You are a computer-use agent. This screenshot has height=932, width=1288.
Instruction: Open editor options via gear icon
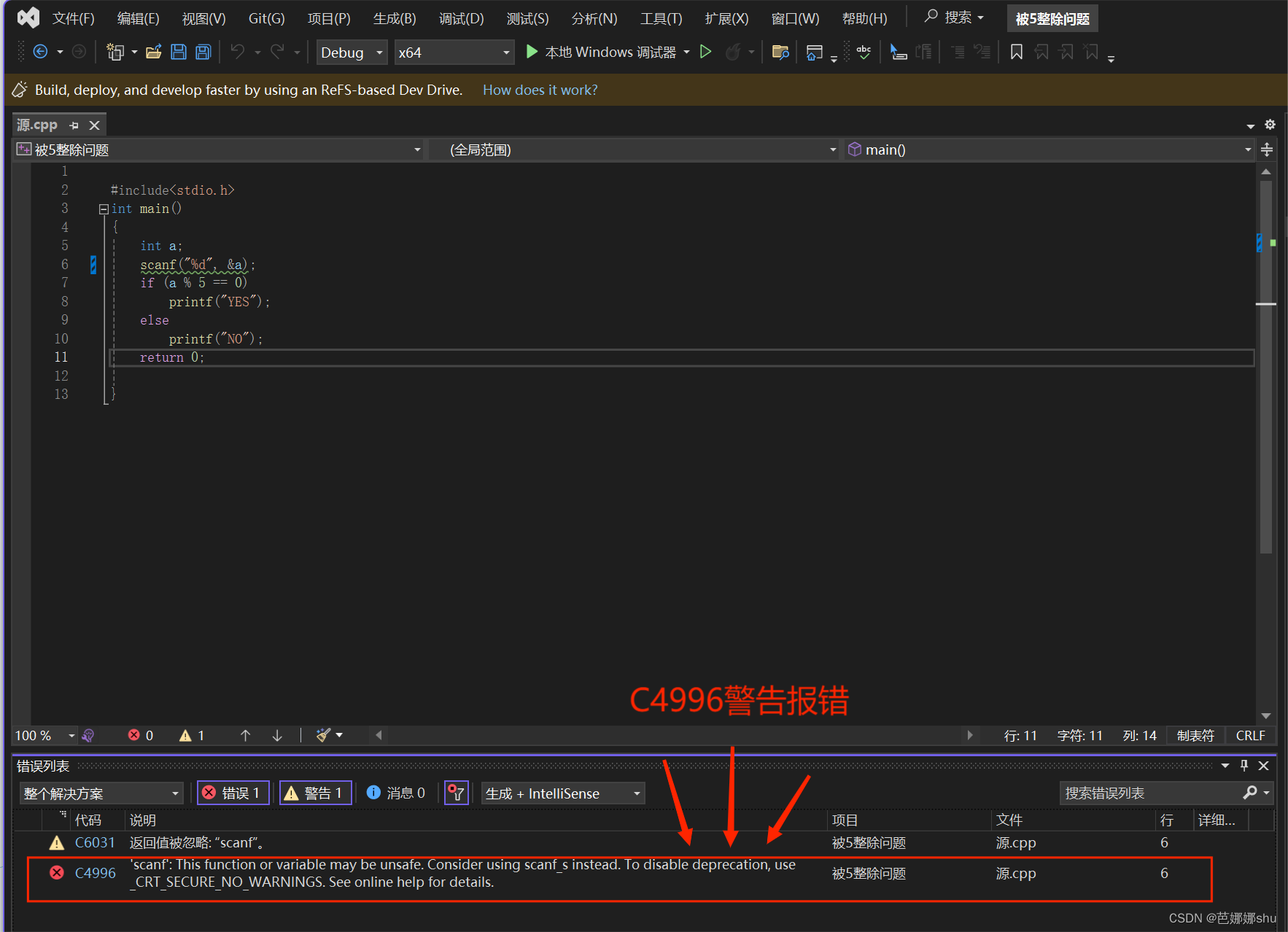click(x=1270, y=124)
